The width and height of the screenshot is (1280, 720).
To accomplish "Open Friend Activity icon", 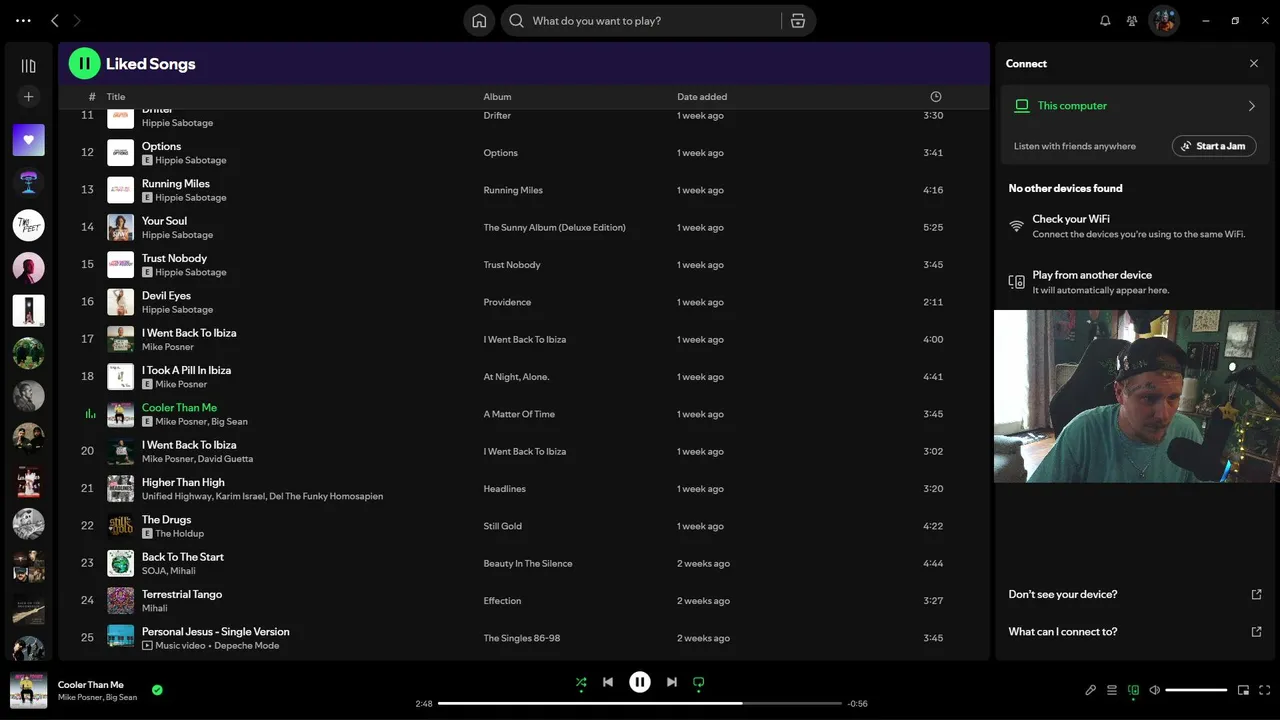I will click(x=1132, y=21).
